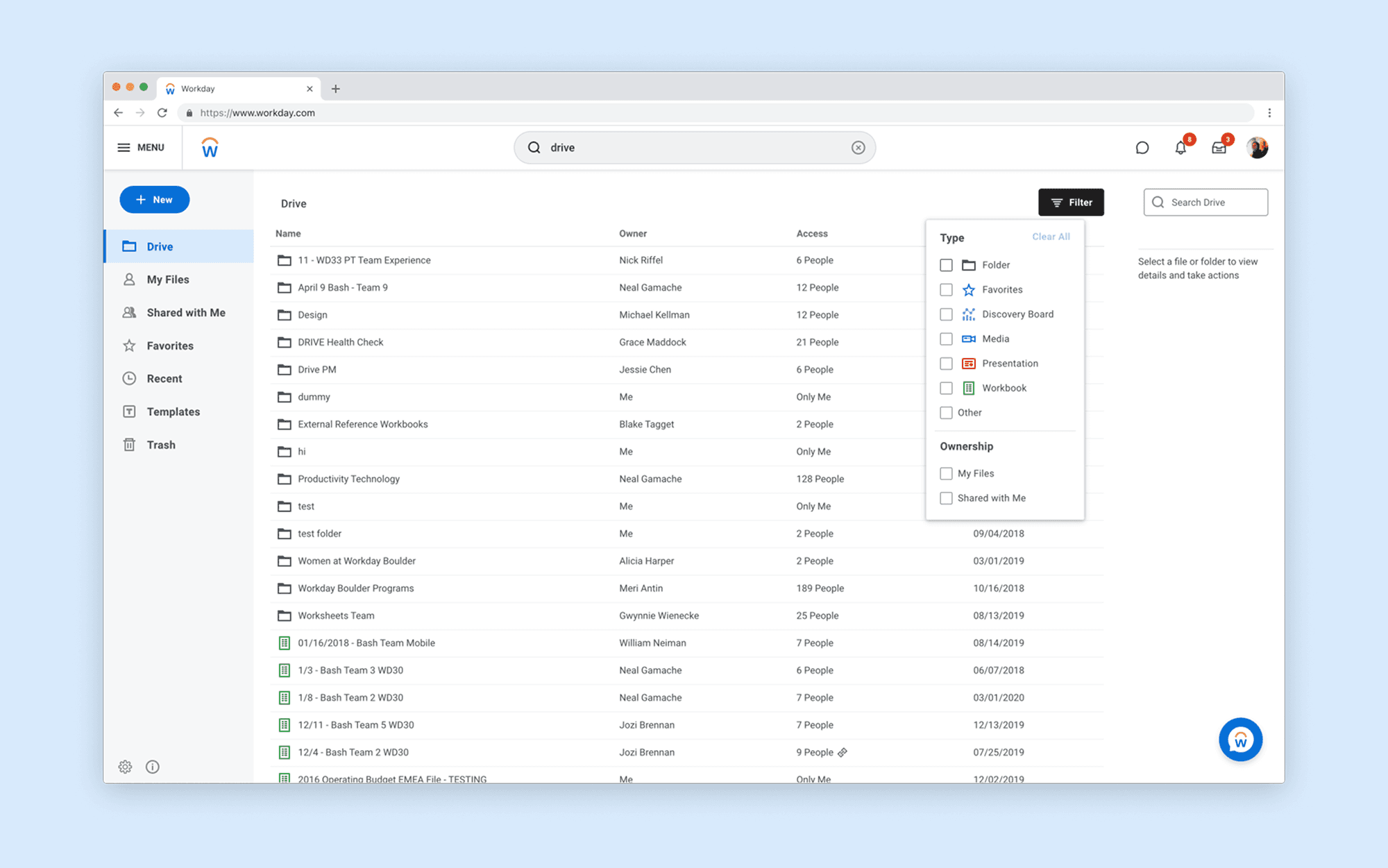Open the MENU hamburger

[141, 148]
